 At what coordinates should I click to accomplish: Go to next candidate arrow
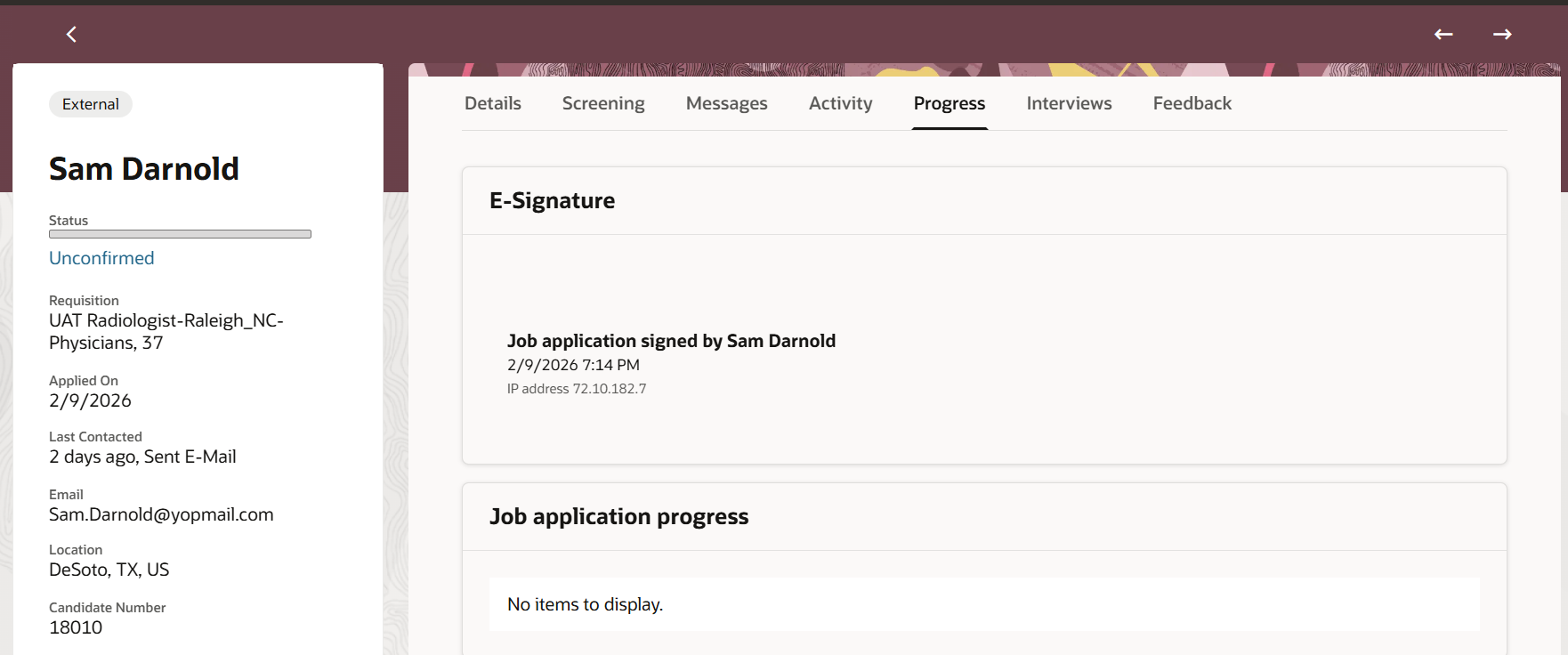click(1502, 34)
